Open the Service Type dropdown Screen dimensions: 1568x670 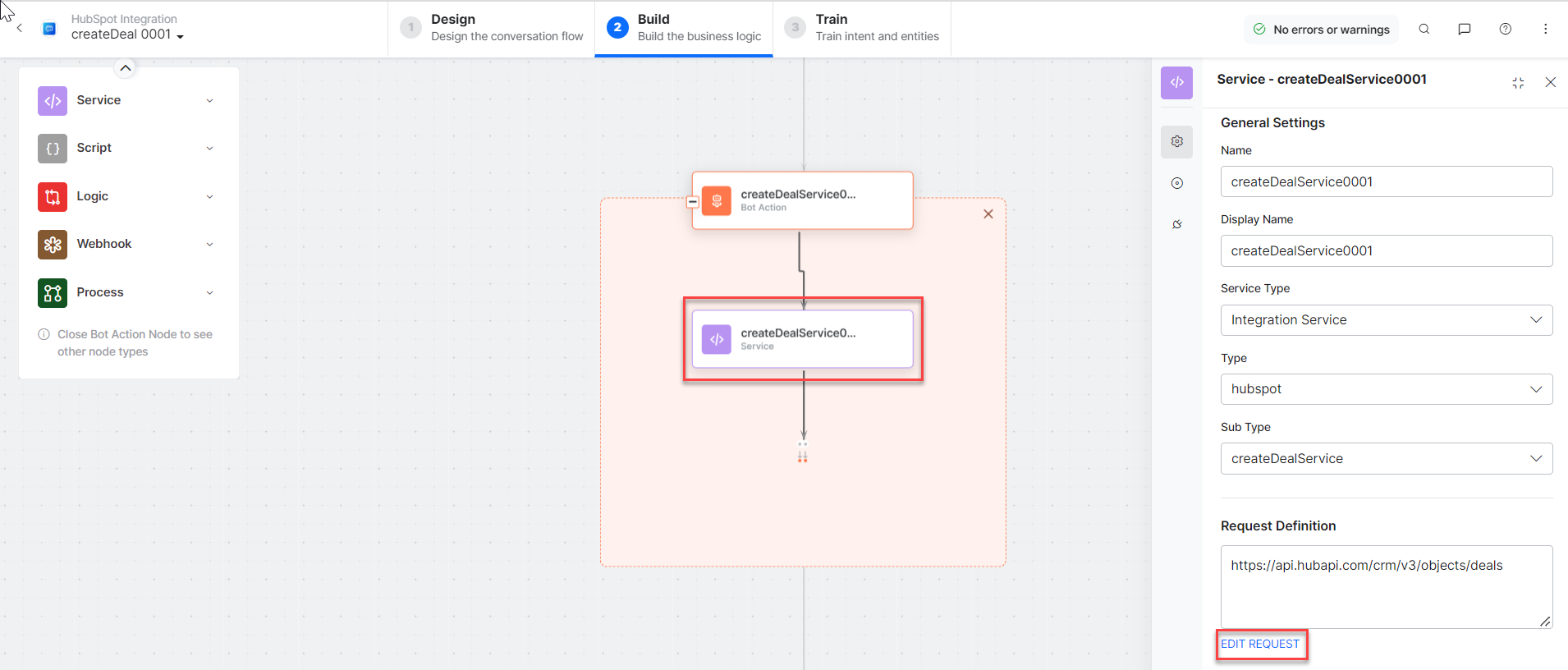click(1386, 320)
